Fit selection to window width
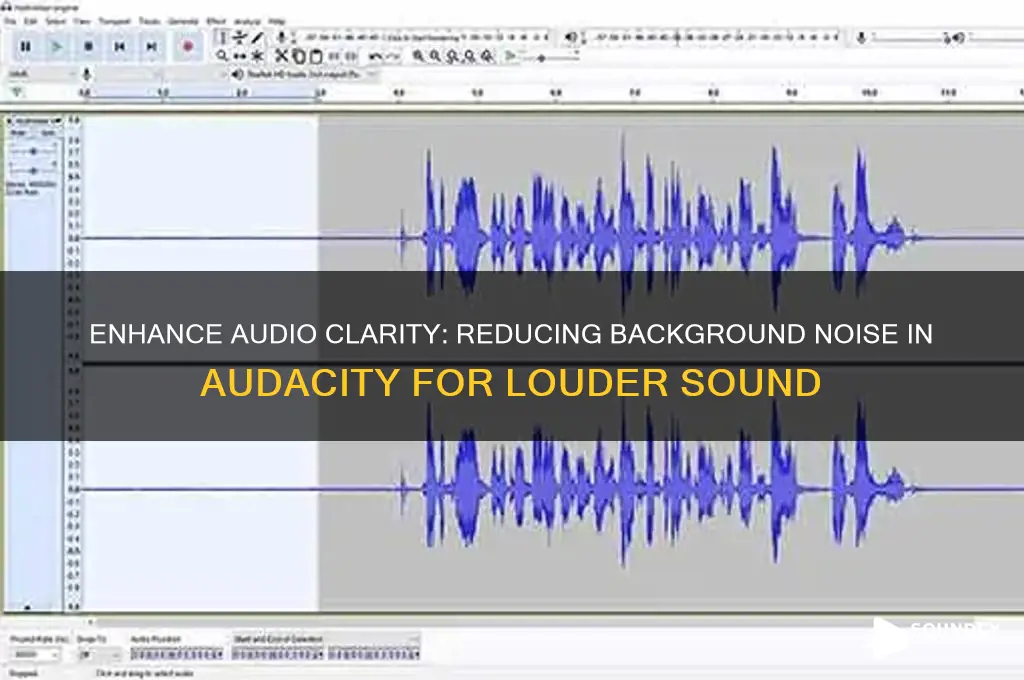The height and width of the screenshot is (680, 1024). tap(453, 56)
